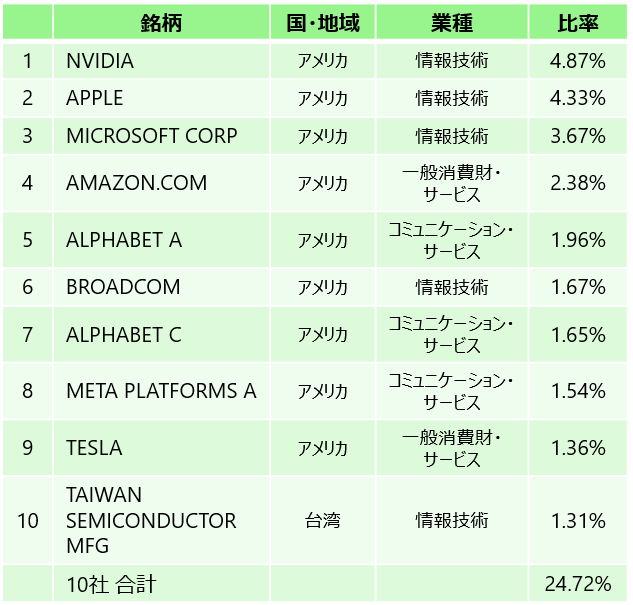The image size is (633, 605).
Task: Select the 4.87% ratio value
Action: pos(578,61)
